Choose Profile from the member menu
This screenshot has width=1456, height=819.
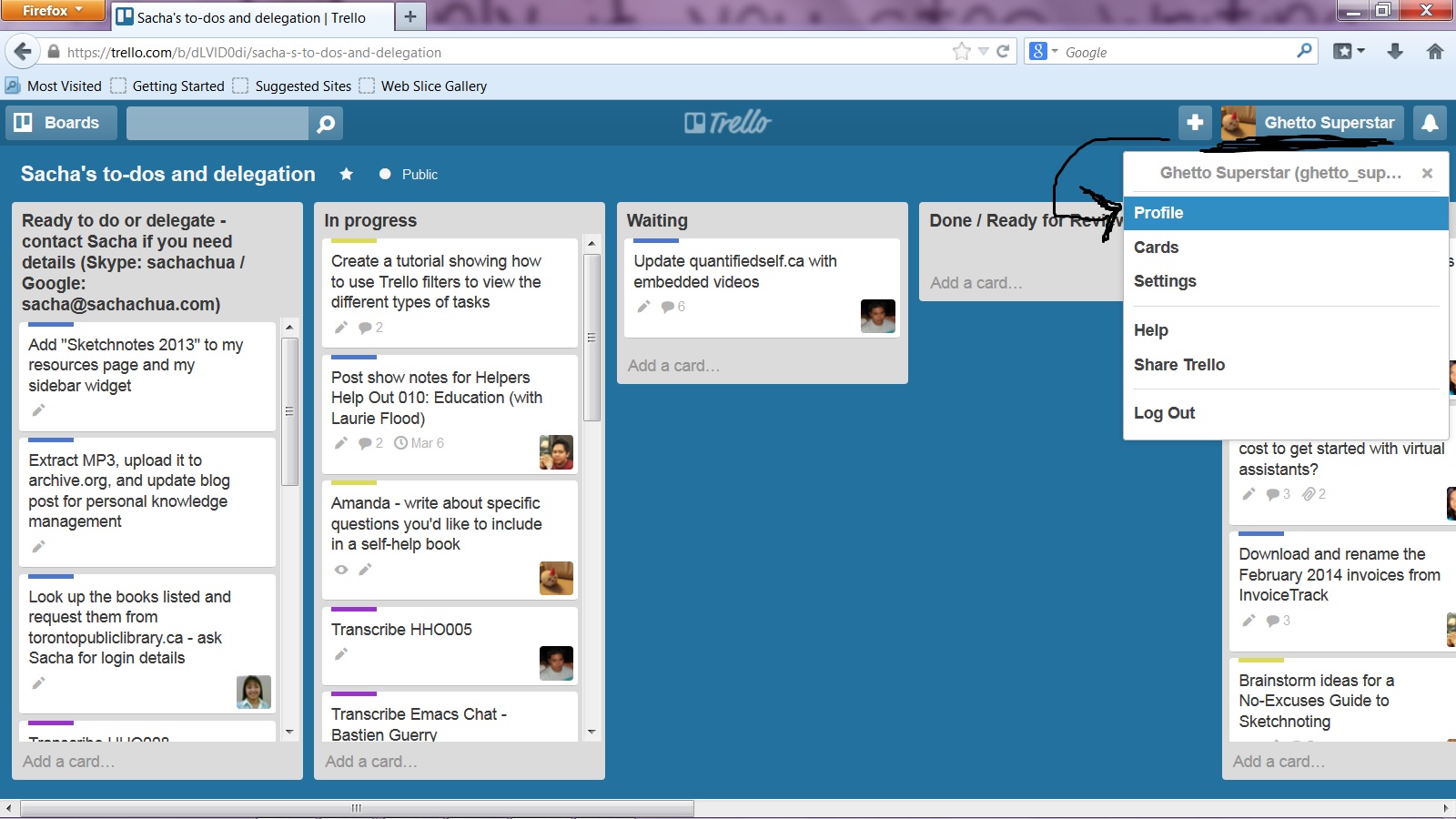click(x=1286, y=213)
